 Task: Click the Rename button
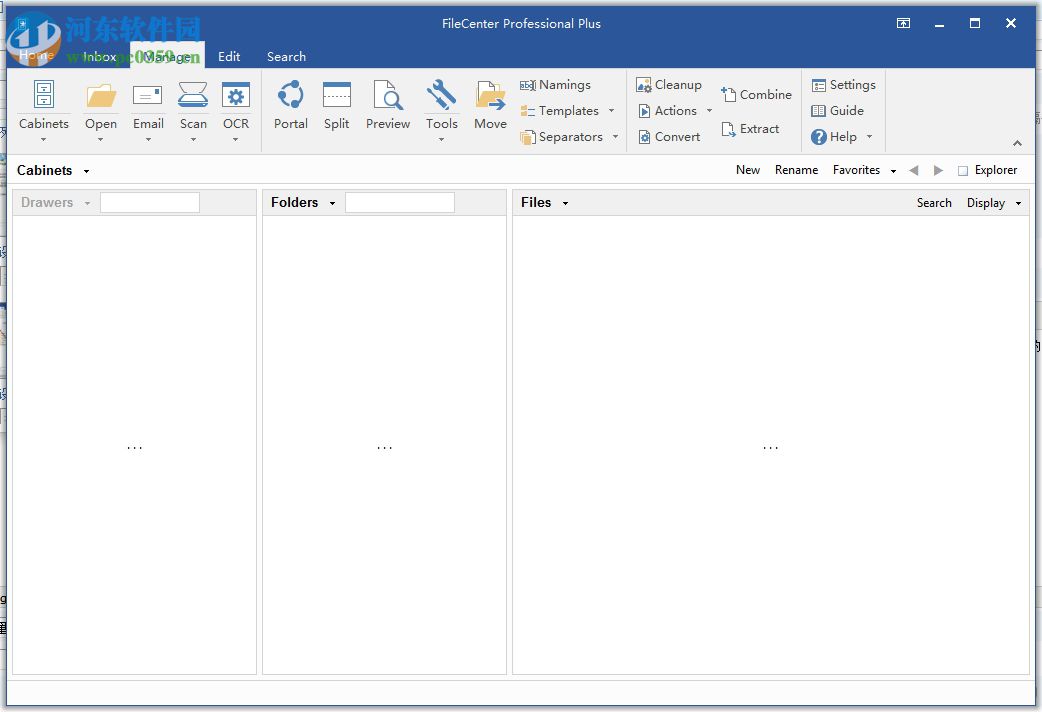796,170
